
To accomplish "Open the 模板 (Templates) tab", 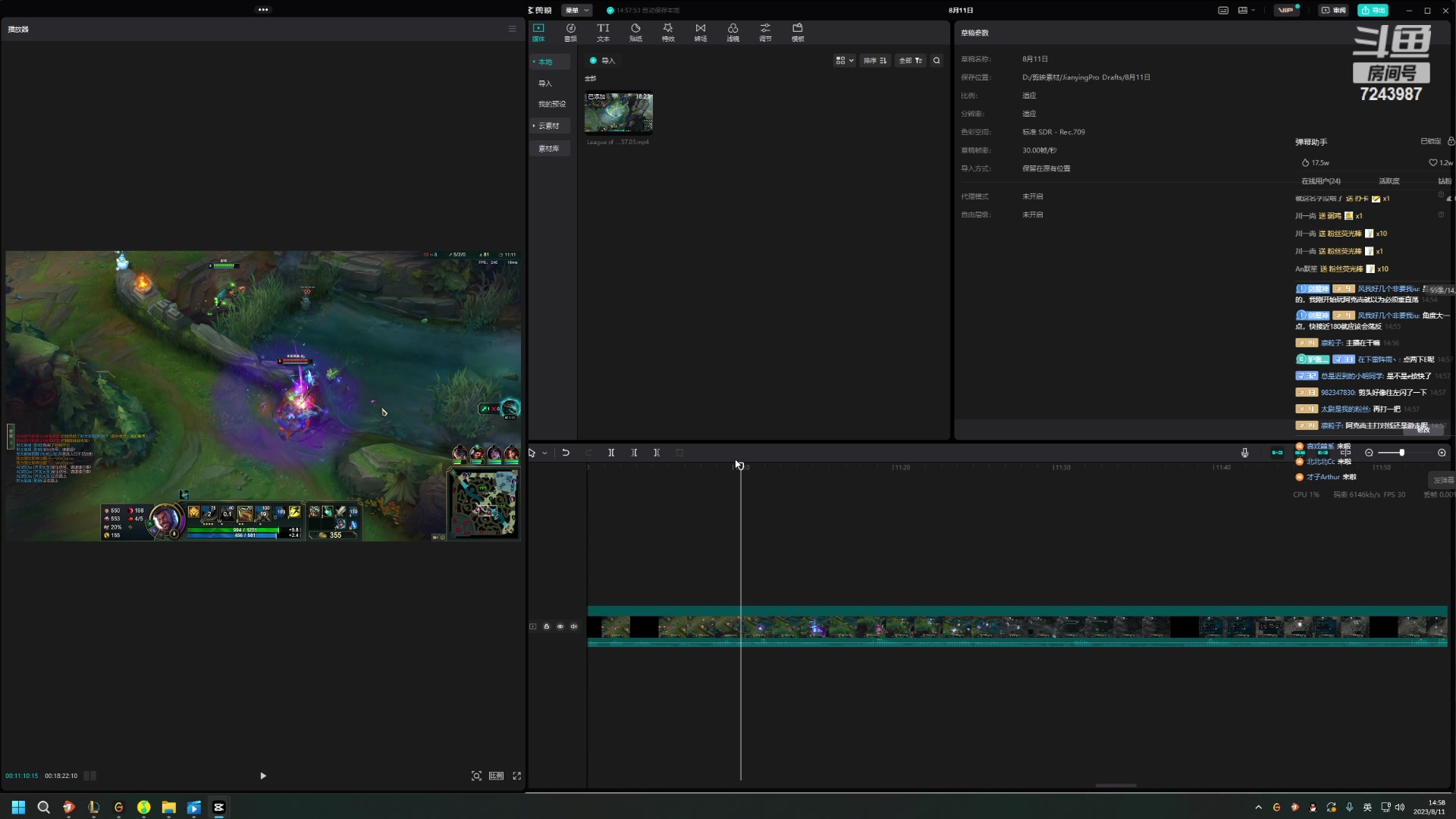I will click(798, 33).
